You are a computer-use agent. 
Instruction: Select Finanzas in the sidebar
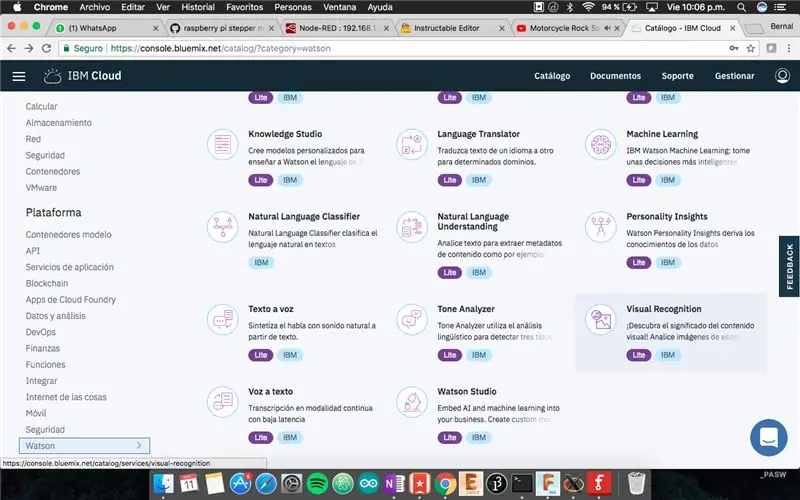tap(42, 348)
